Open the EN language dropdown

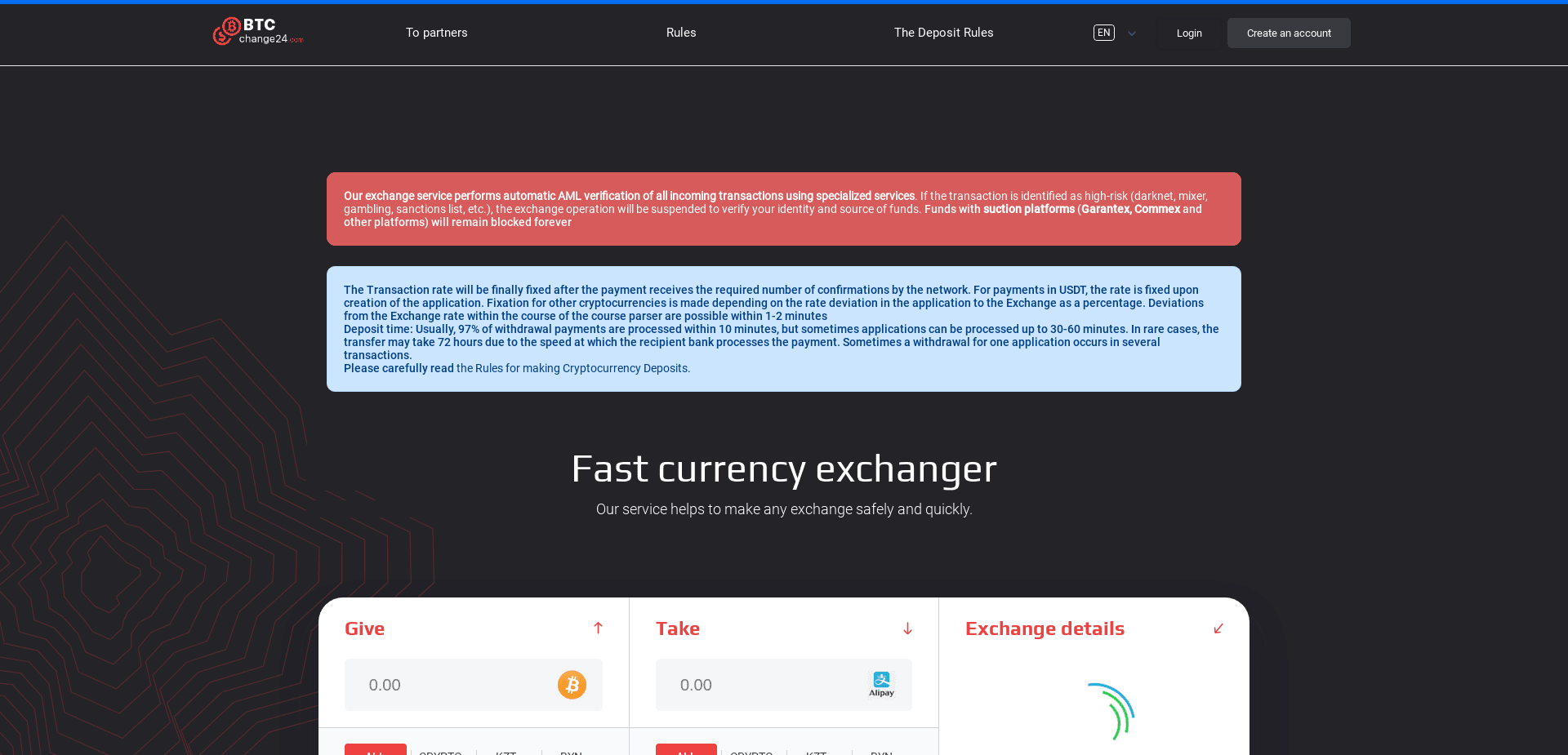[x=1114, y=33]
